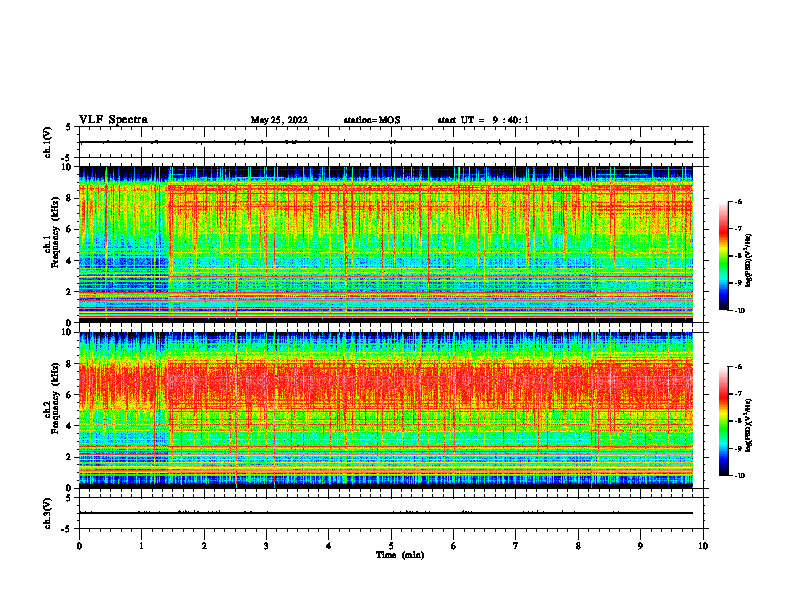This screenshot has width=792, height=612.
Task: Click the ch.1 color scale log(PSD) label
Action: pyautogui.click(x=749, y=261)
